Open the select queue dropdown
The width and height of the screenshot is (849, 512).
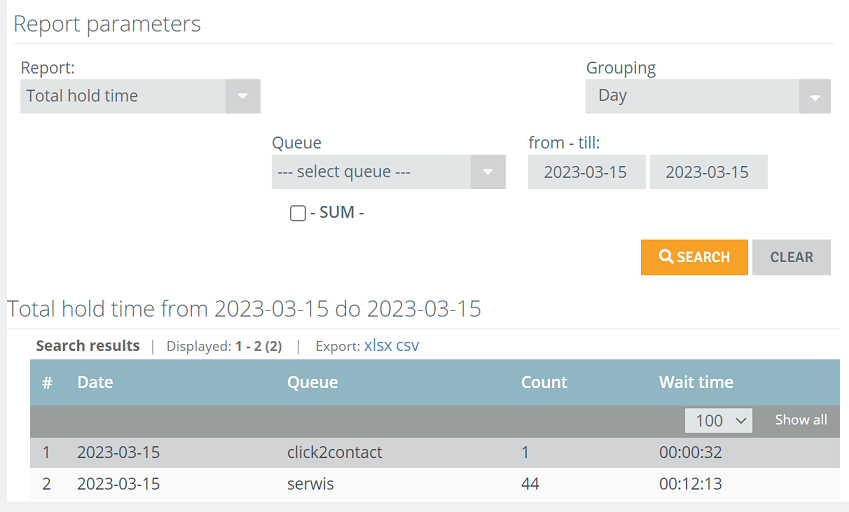click(388, 172)
